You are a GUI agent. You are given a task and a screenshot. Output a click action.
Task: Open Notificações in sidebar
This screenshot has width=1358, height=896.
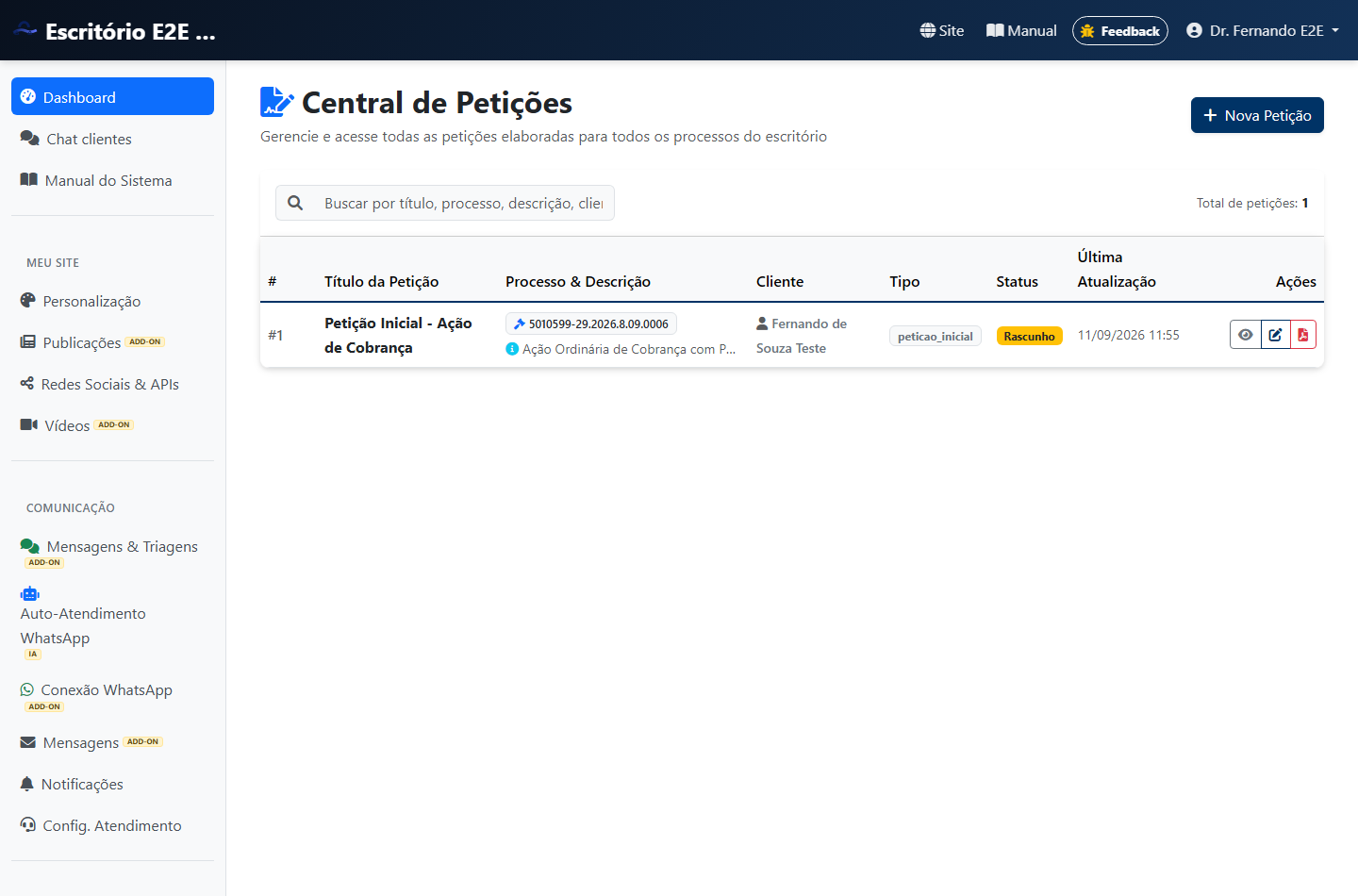[112, 784]
